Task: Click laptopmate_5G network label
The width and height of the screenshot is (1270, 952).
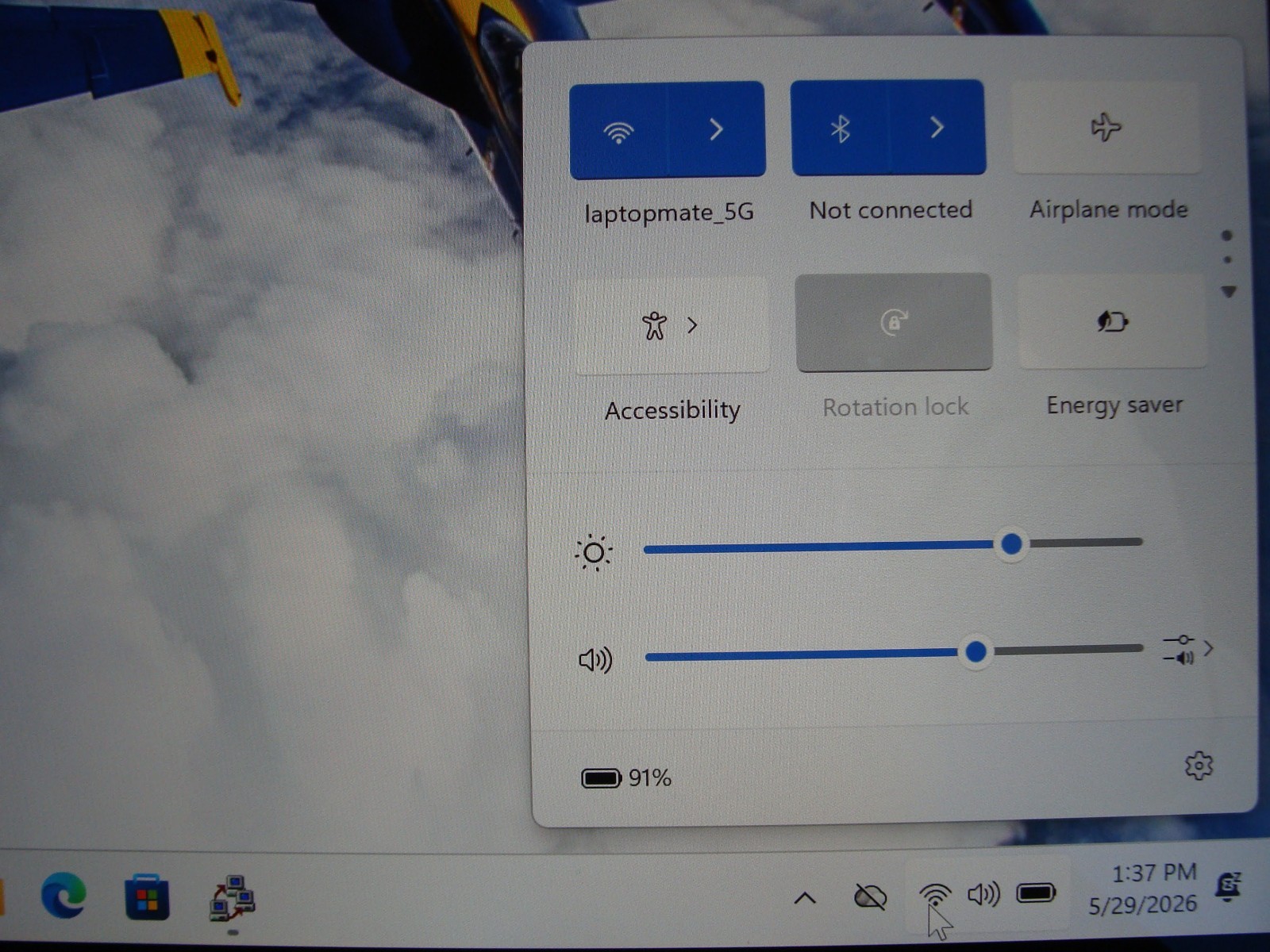Action: 669,213
